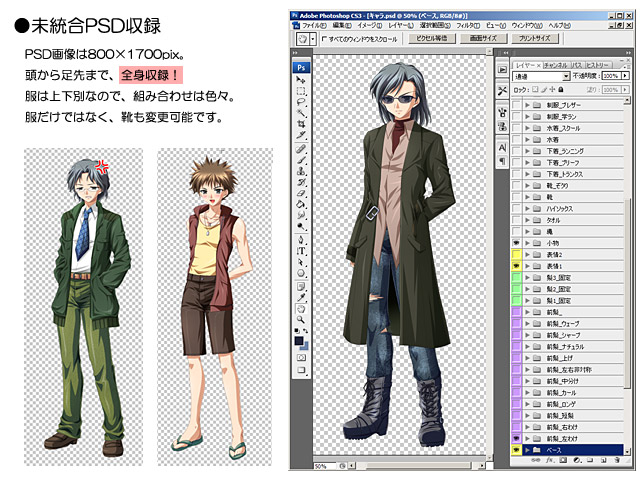Viewport: 640px width, 480px height.
Task: Click the zoom 50% status field
Action: click(x=324, y=466)
